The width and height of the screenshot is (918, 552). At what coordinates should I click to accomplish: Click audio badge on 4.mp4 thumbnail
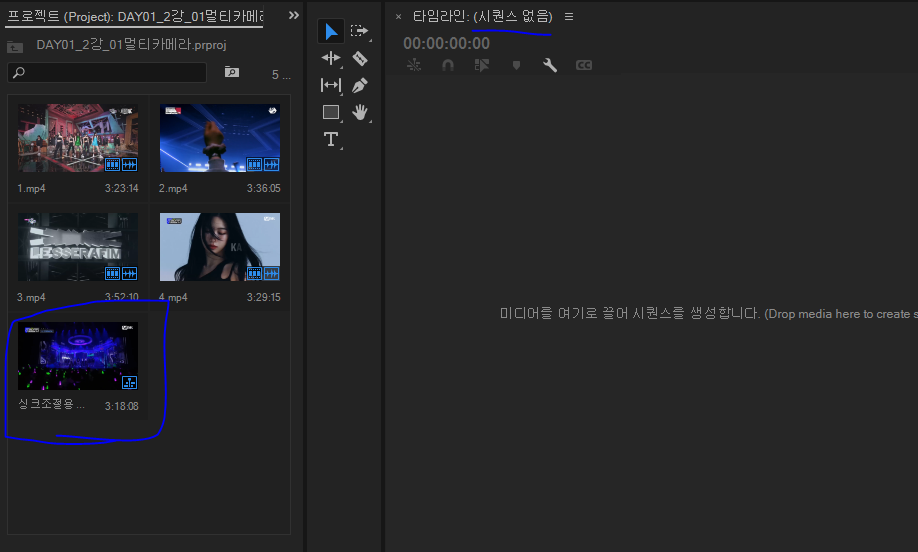[x=271, y=273]
